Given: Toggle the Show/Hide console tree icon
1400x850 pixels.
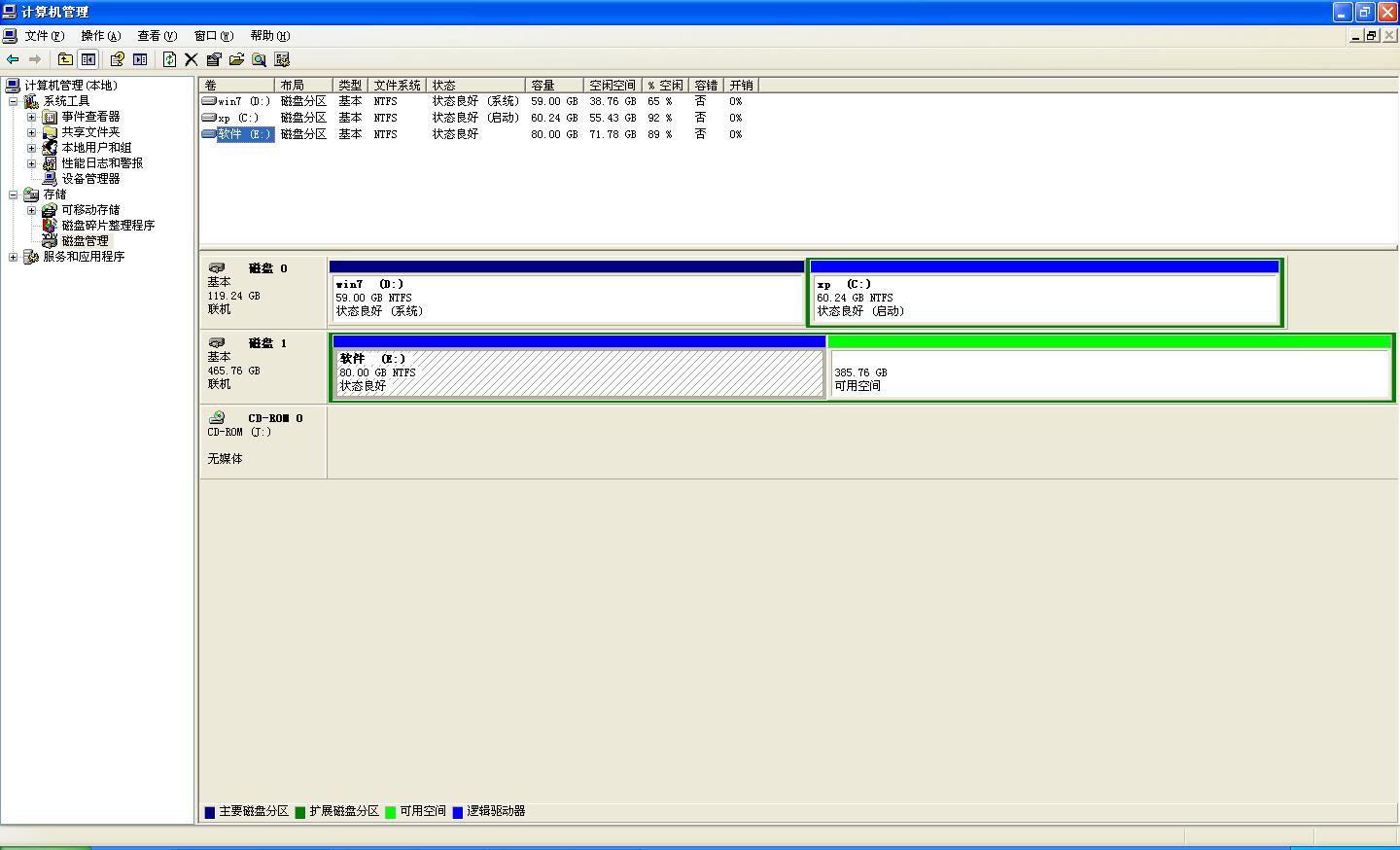Looking at the screenshot, I should pos(88,59).
